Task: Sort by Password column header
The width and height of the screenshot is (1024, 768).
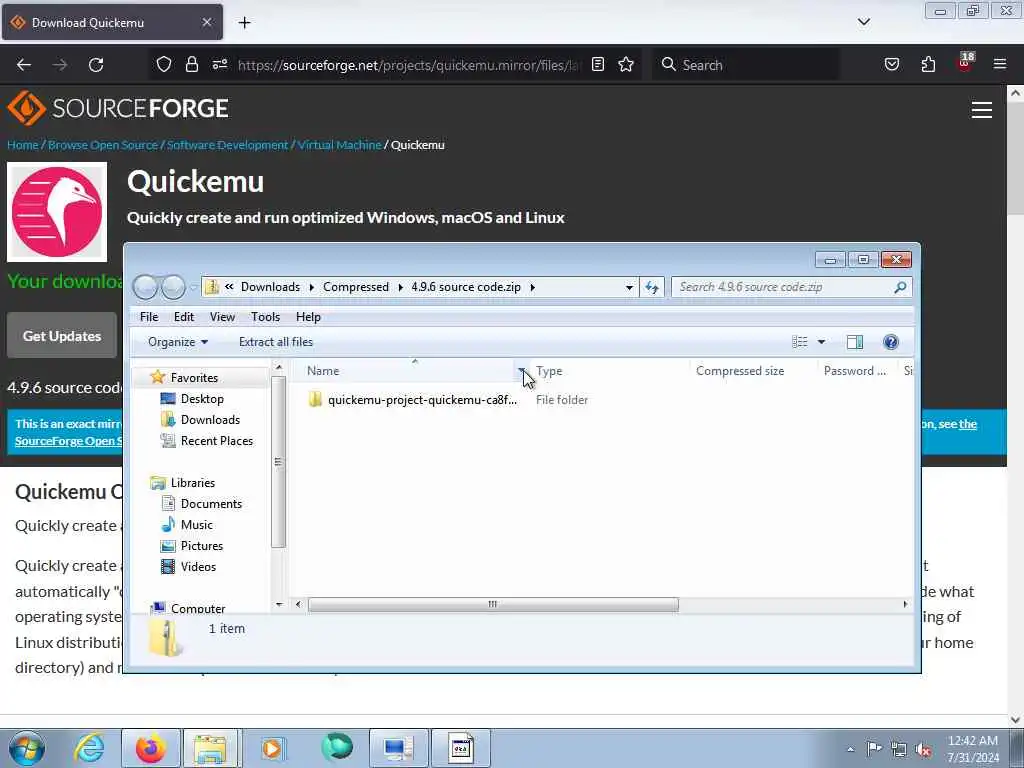Action: 857,370
